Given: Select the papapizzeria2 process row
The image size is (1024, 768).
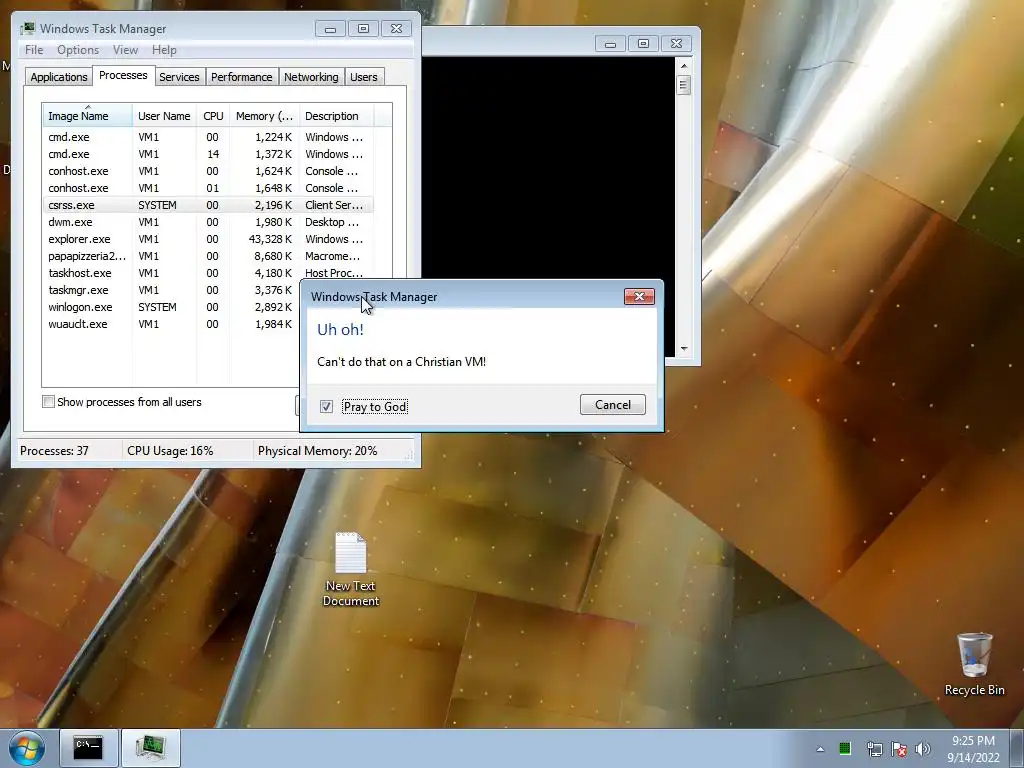Looking at the screenshot, I should click(x=208, y=256).
